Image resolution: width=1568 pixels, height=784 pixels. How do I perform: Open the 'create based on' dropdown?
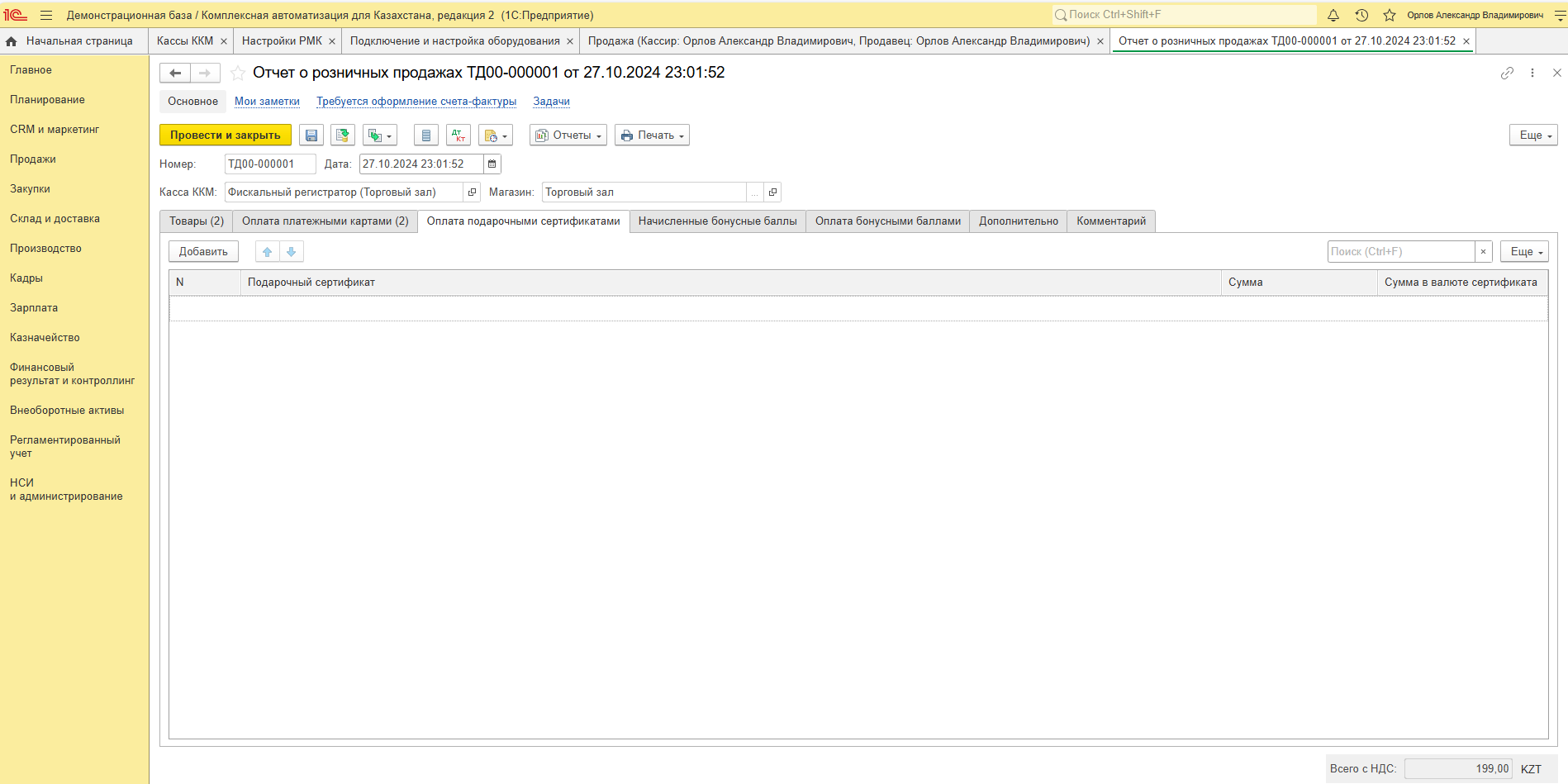tap(380, 135)
